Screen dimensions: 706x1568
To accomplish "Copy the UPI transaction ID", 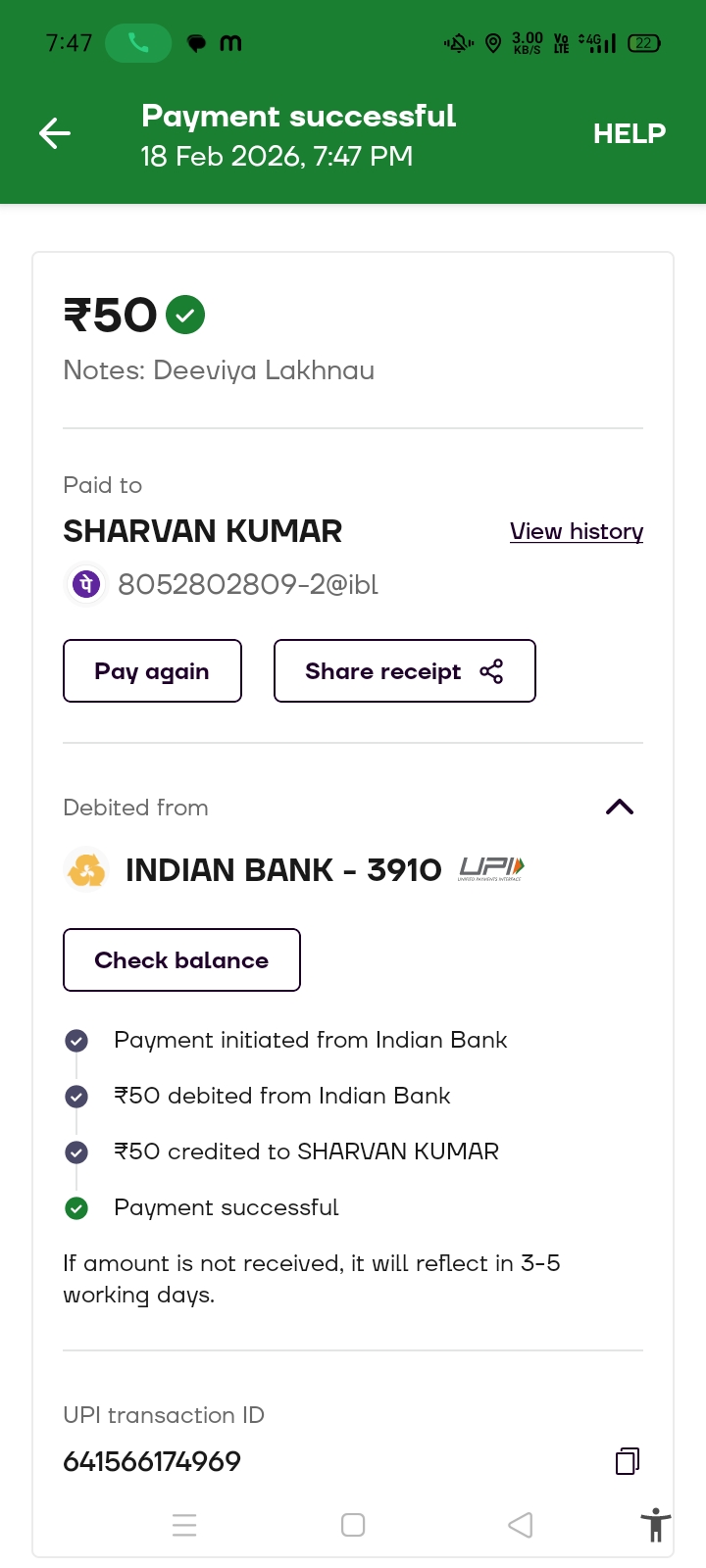I will coord(627,1461).
